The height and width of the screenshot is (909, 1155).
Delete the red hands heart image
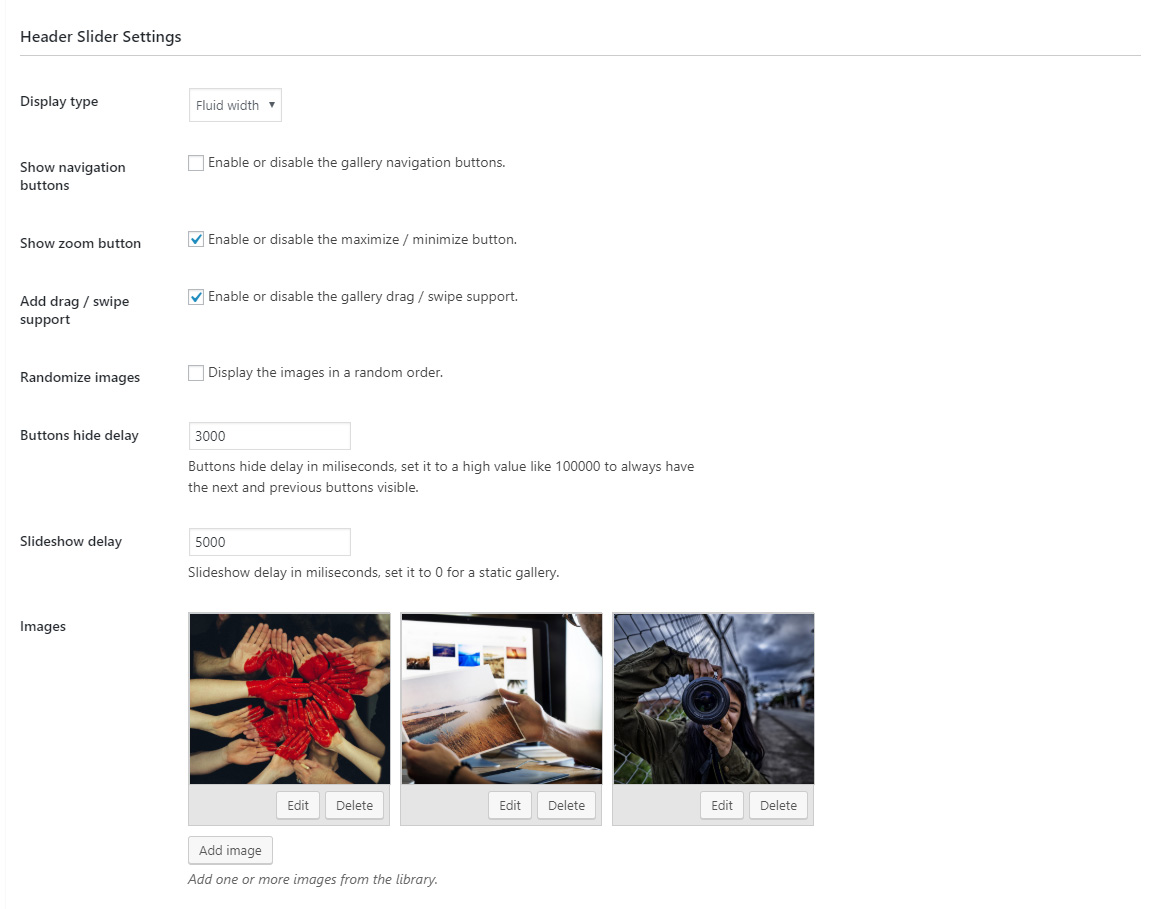(354, 805)
